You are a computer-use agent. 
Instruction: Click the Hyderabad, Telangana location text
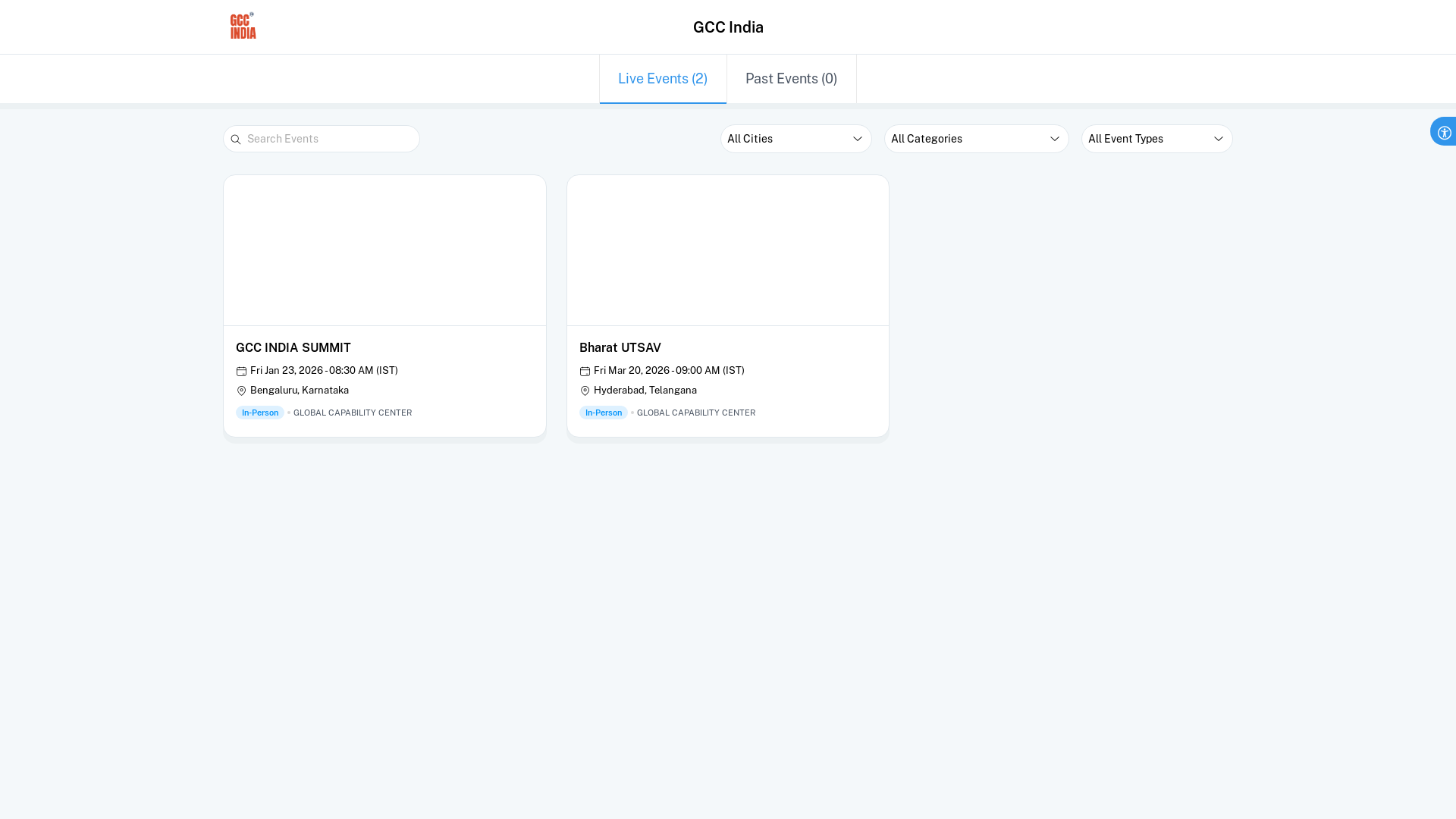645,391
